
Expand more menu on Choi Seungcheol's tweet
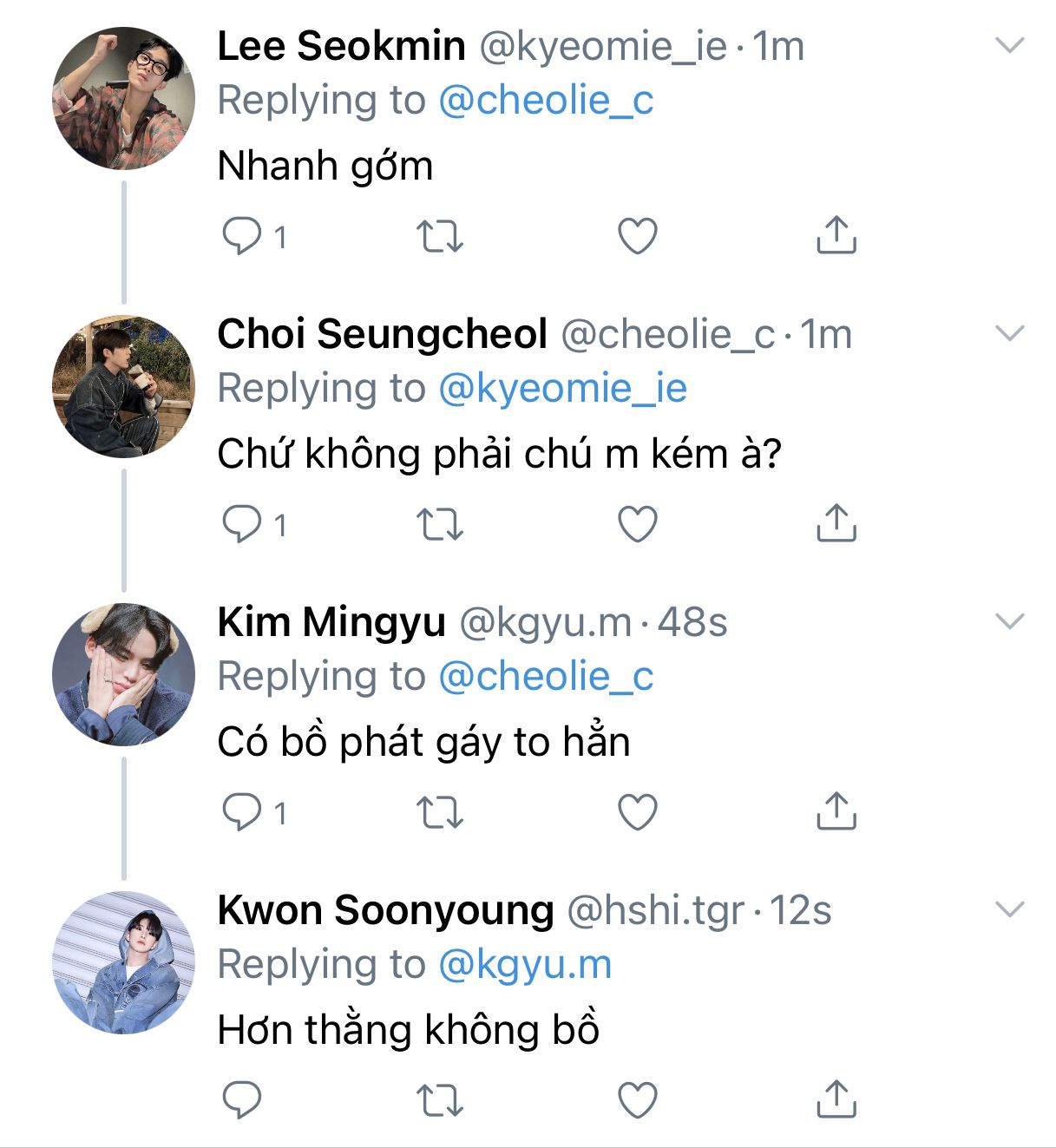coord(1010,333)
